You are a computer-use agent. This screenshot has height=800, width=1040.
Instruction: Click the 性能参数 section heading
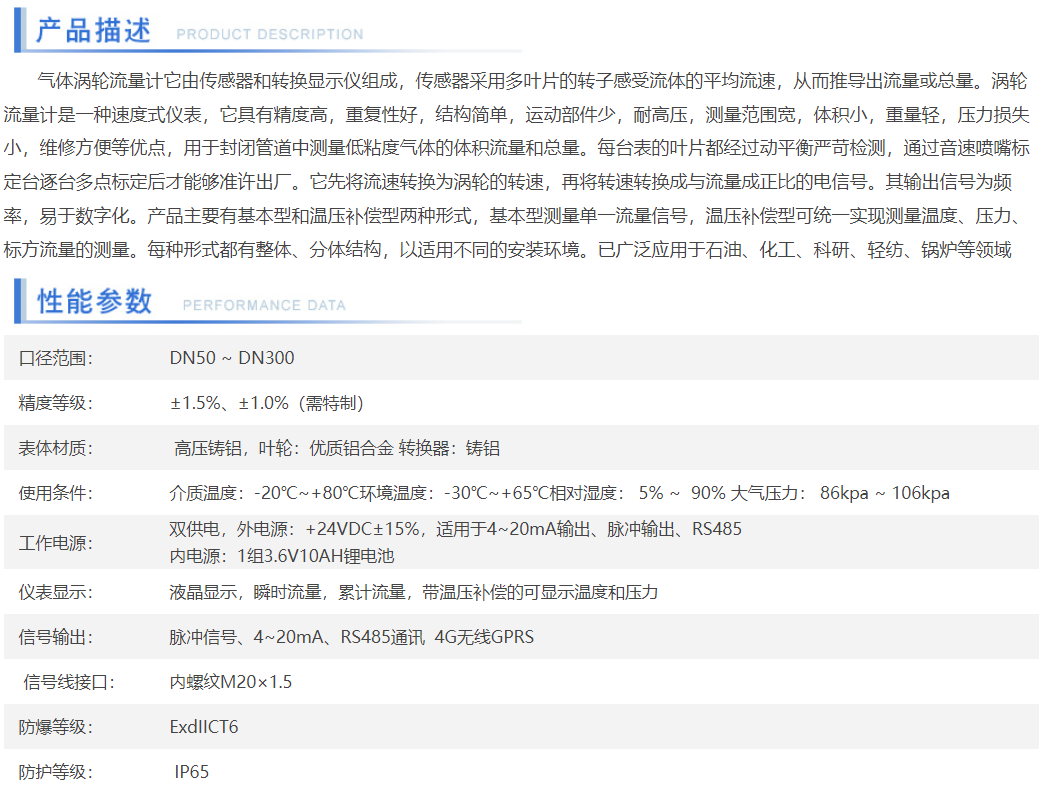pos(94,301)
